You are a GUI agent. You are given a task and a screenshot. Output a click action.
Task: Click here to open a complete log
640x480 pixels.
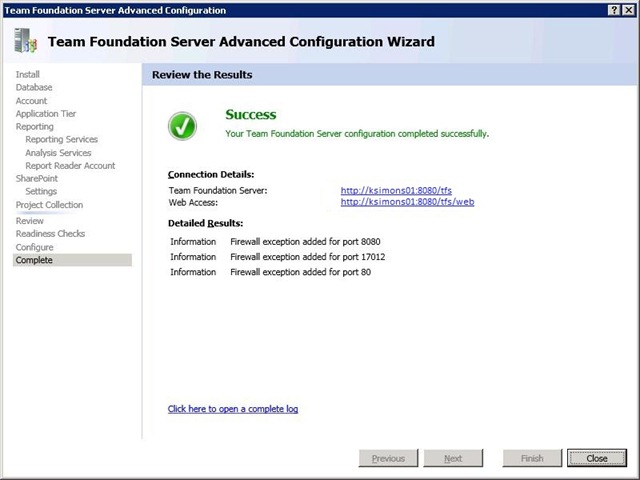tap(233, 409)
